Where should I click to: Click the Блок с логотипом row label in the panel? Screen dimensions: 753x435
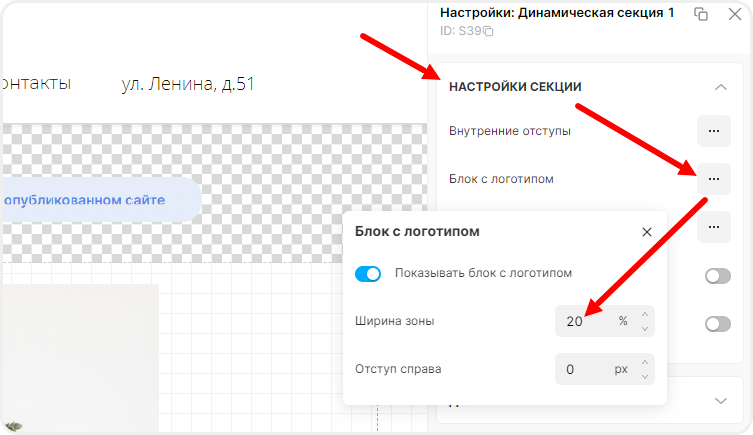click(501, 179)
